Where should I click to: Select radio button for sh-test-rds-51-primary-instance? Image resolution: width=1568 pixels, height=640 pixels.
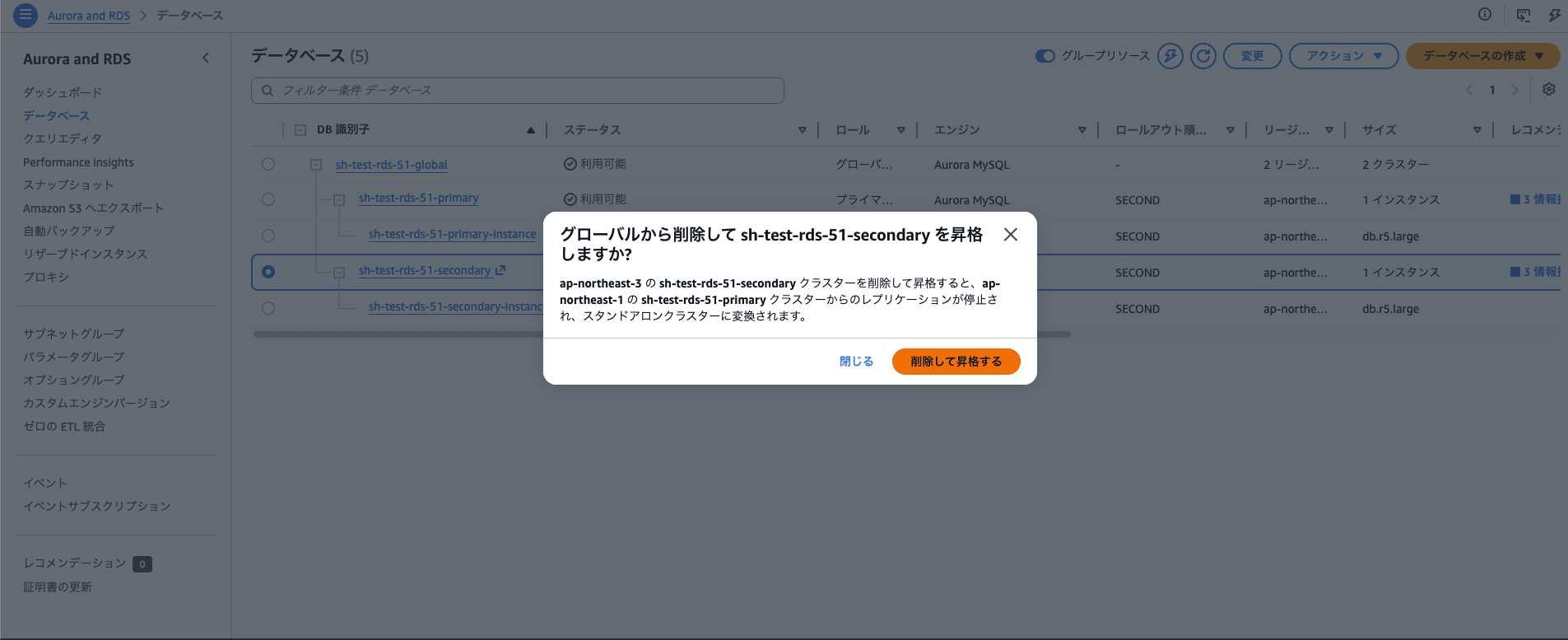point(268,236)
